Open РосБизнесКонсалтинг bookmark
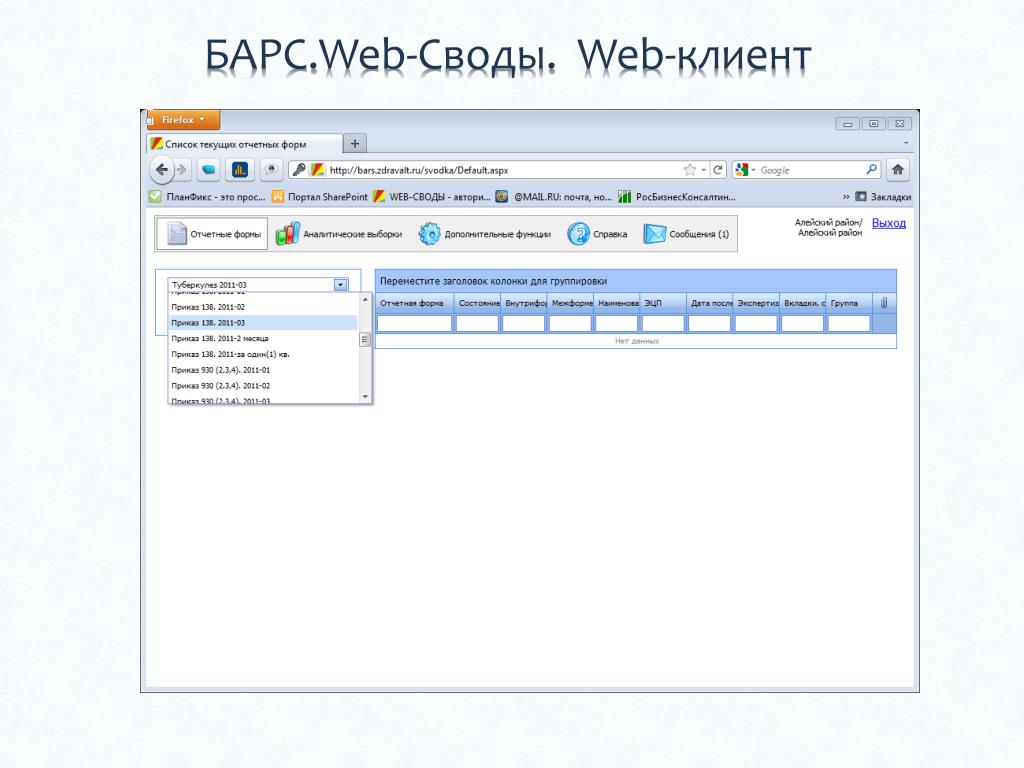 tap(677, 197)
